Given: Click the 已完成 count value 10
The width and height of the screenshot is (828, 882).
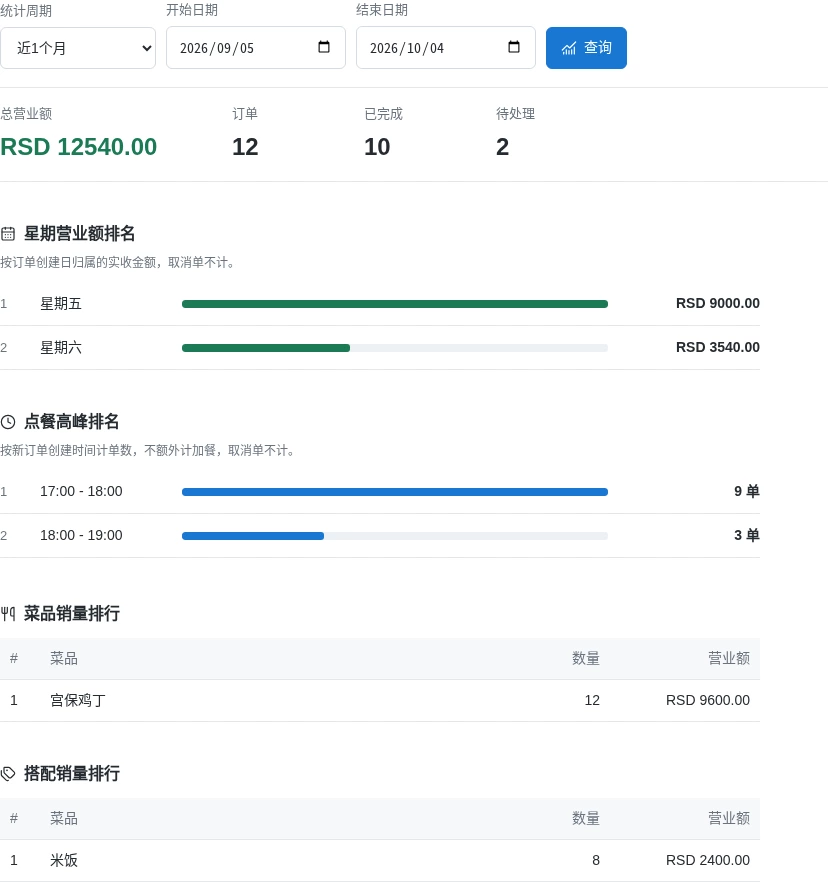Looking at the screenshot, I should [377, 147].
